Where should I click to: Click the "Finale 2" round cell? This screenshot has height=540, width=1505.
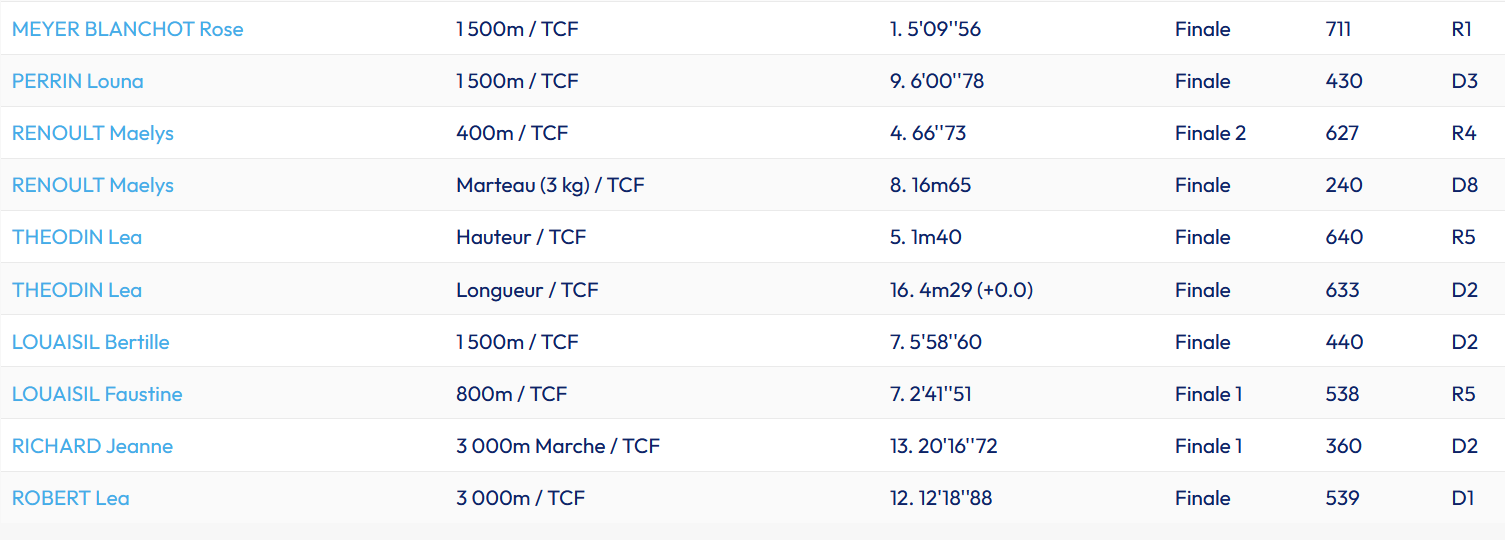click(x=1210, y=133)
